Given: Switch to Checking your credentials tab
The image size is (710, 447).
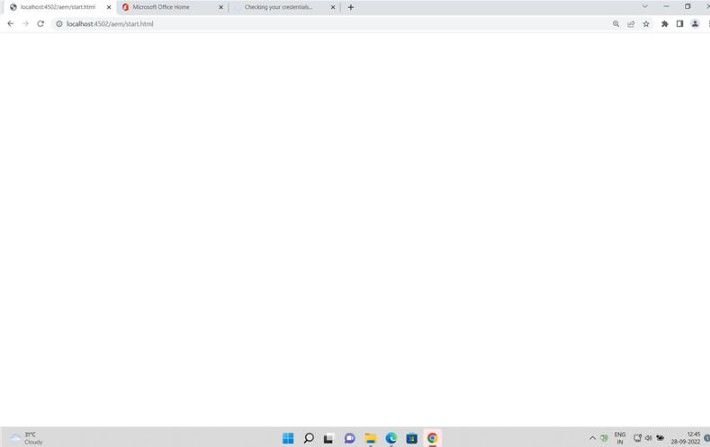Looking at the screenshot, I should click(x=278, y=7).
